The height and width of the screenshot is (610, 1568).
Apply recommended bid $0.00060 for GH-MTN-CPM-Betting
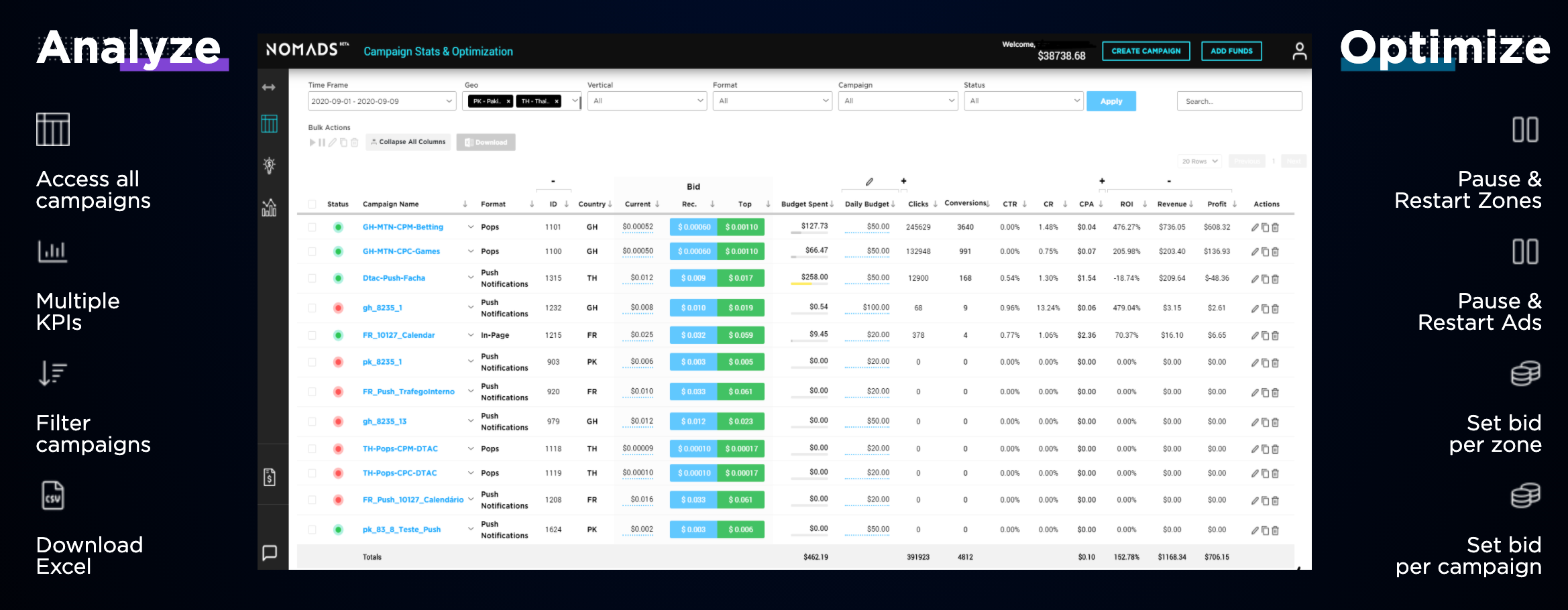point(693,227)
